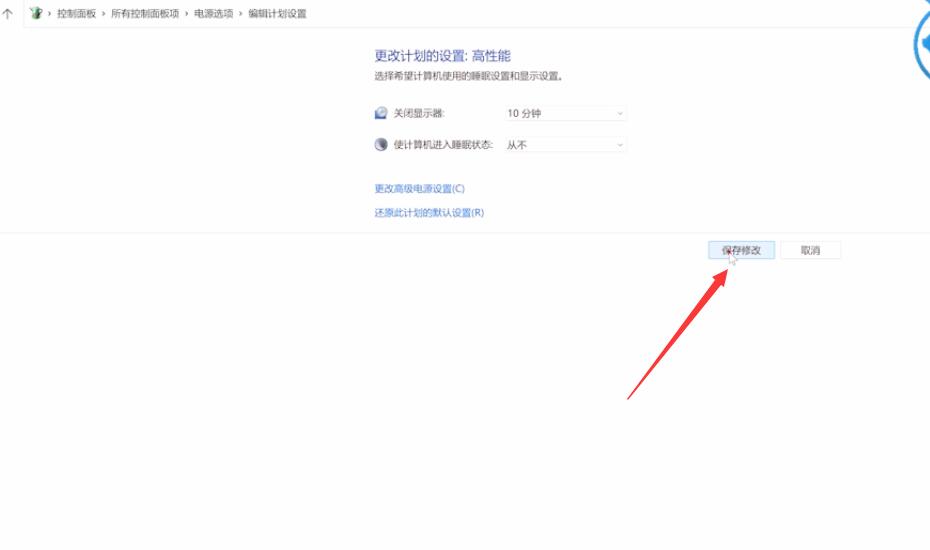Click description text 选择希望计算机使用的睡眠设置和显示设置
The height and width of the screenshot is (550, 930).
[469, 76]
